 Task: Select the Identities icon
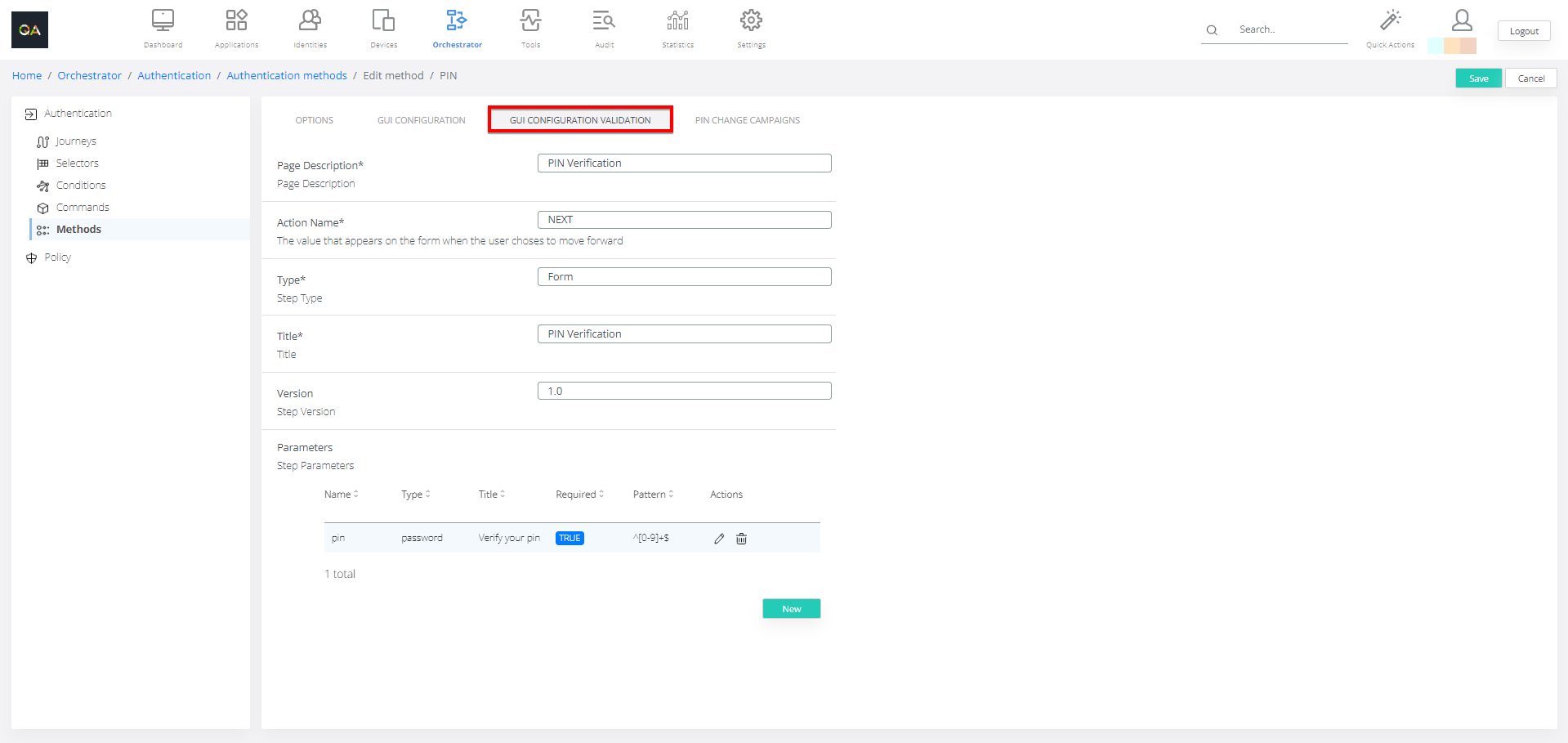[310, 20]
